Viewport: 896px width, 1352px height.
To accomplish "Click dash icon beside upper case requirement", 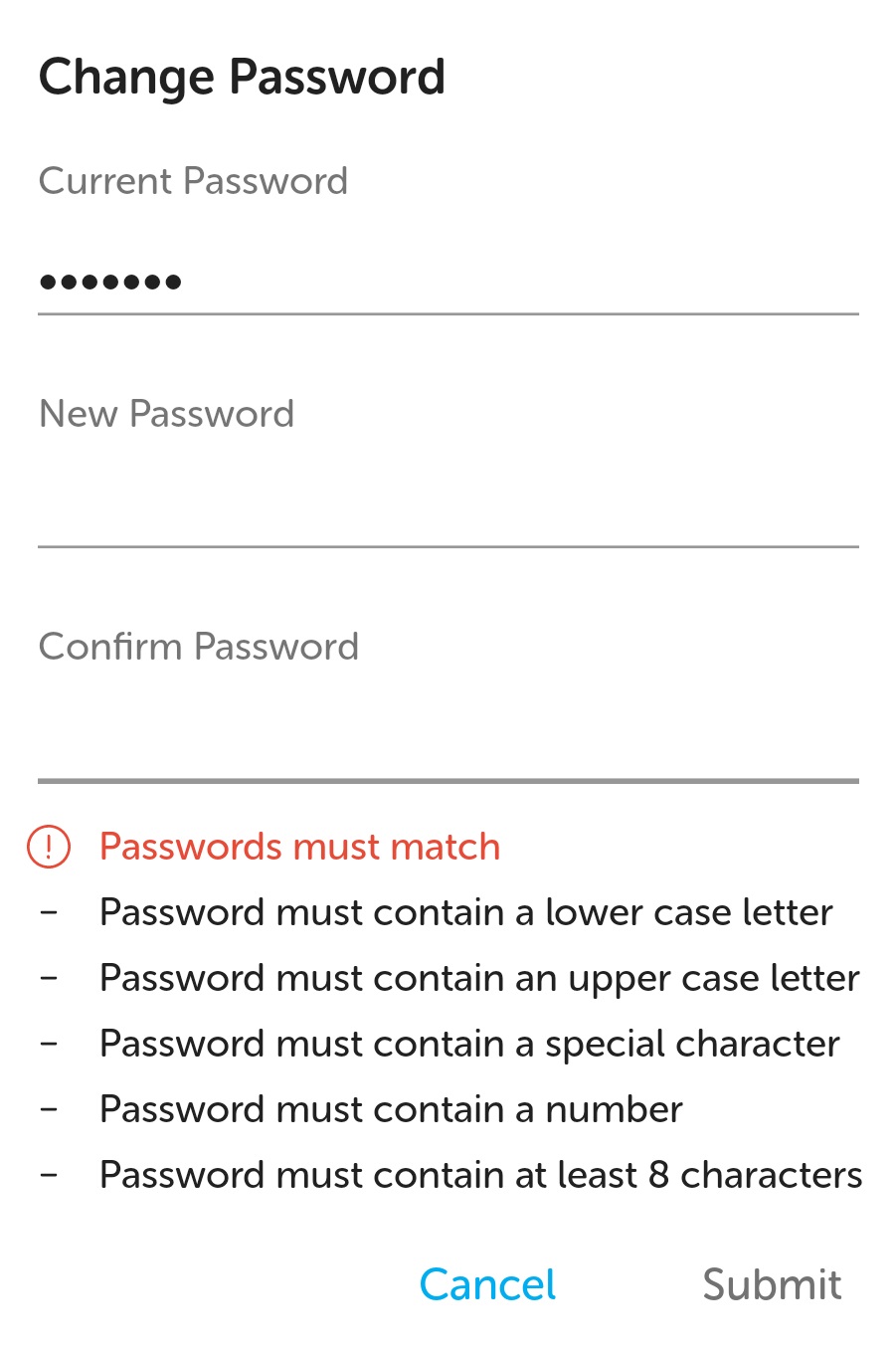I will [49, 977].
